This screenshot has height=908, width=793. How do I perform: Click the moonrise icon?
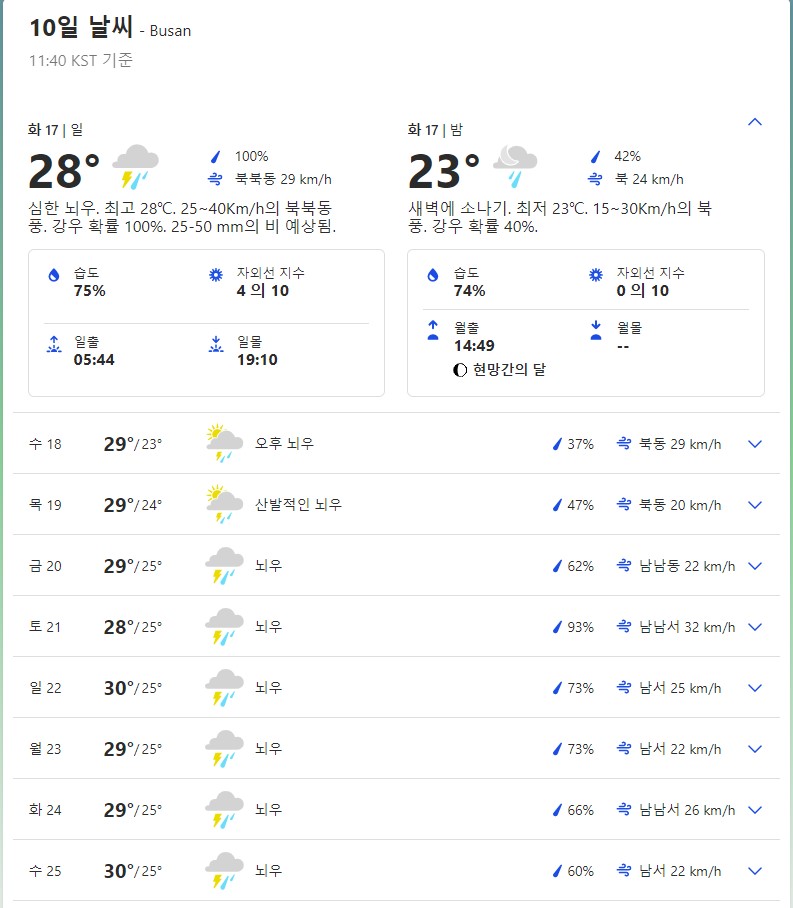click(433, 330)
